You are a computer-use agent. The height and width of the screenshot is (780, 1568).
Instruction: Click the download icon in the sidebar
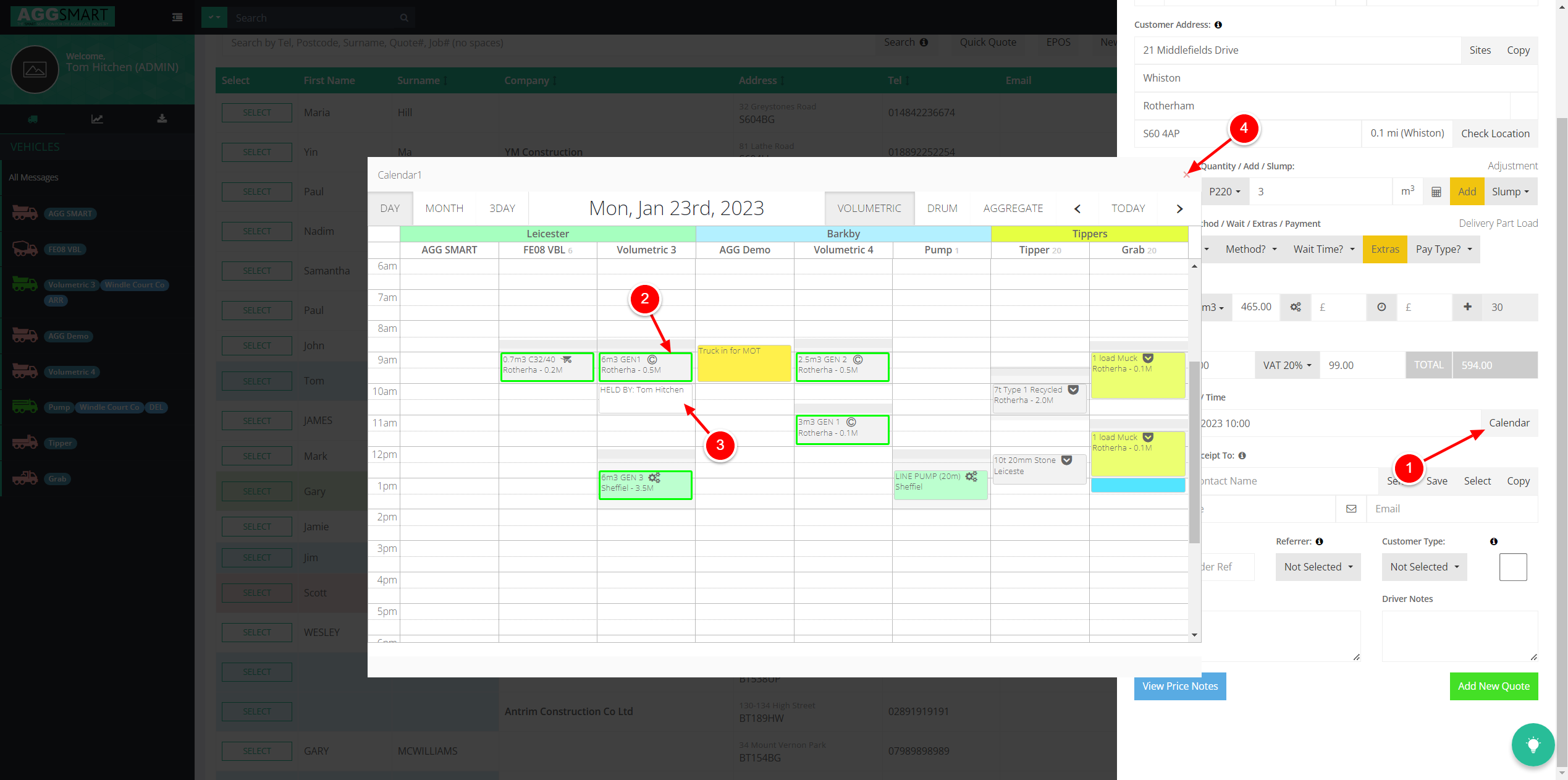click(x=162, y=119)
